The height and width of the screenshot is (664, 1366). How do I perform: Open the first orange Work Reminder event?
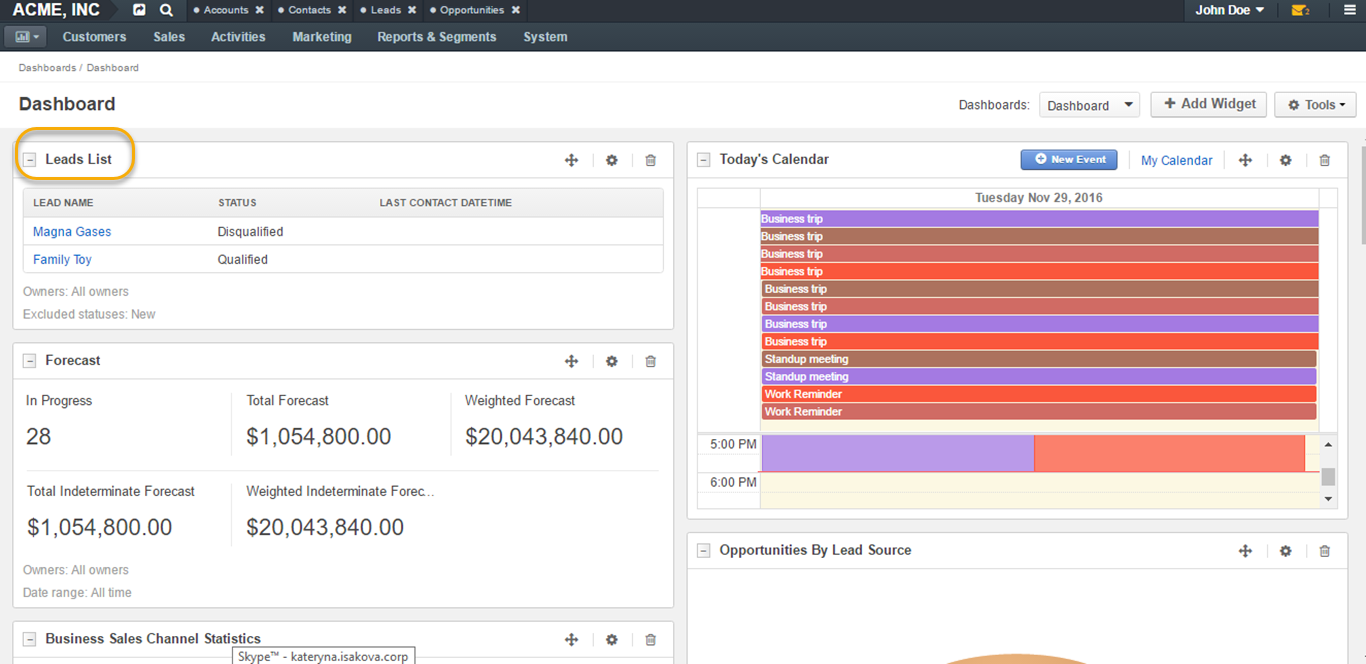[1039, 394]
